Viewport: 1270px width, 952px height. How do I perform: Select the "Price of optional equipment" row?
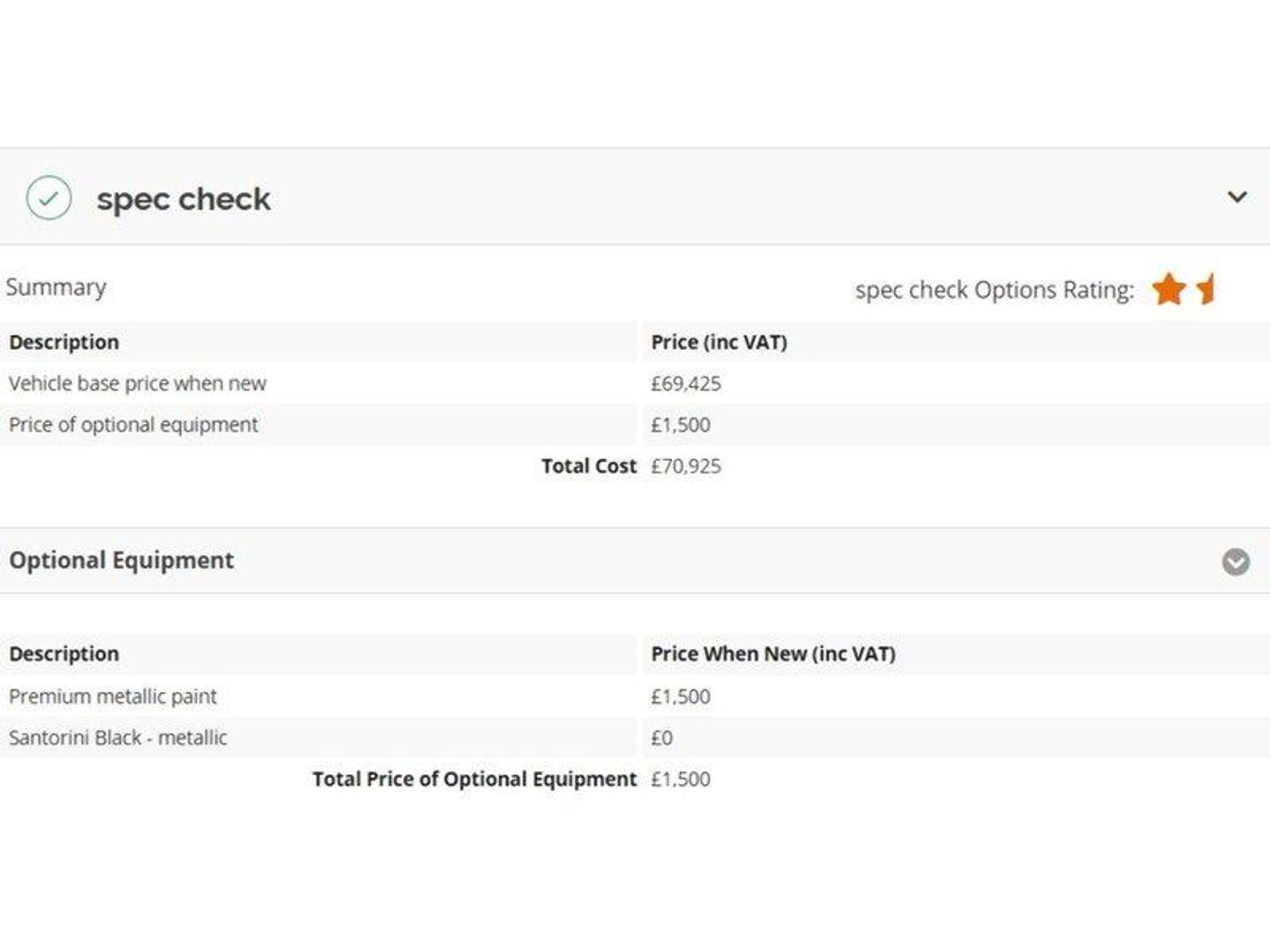coord(133,425)
